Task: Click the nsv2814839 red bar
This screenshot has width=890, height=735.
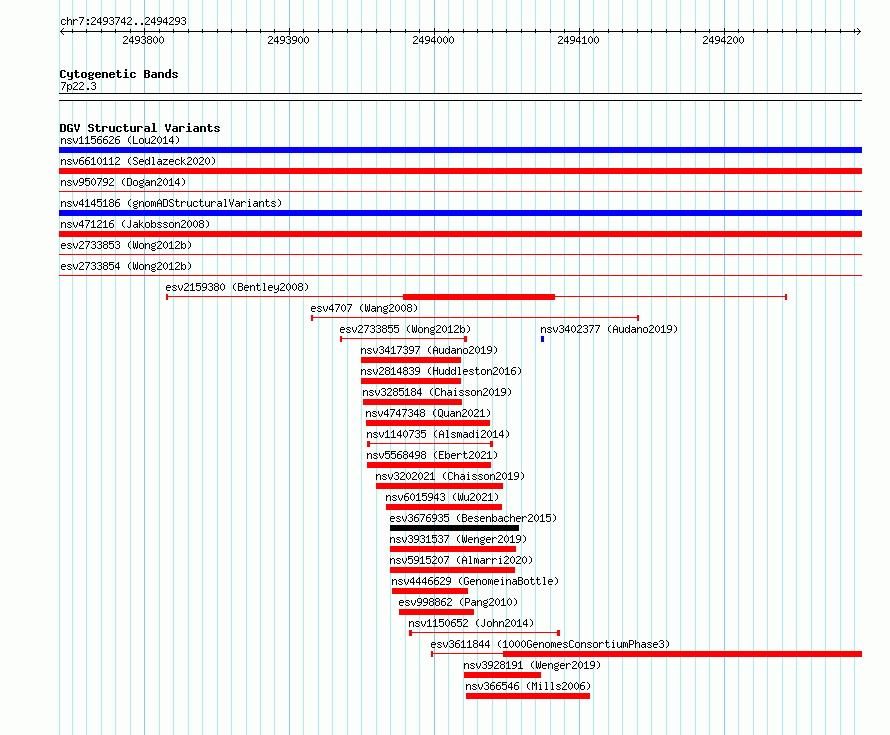Action: tap(411, 381)
